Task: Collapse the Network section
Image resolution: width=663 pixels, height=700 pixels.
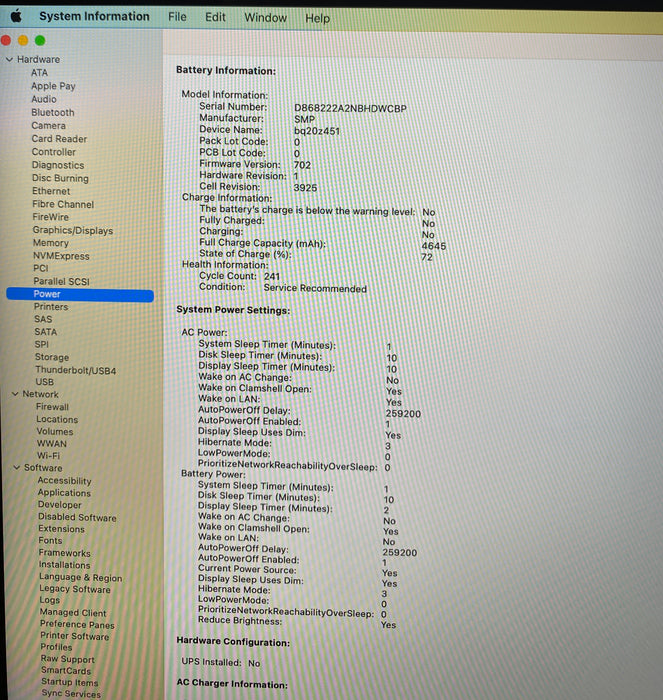Action: click(x=15, y=394)
